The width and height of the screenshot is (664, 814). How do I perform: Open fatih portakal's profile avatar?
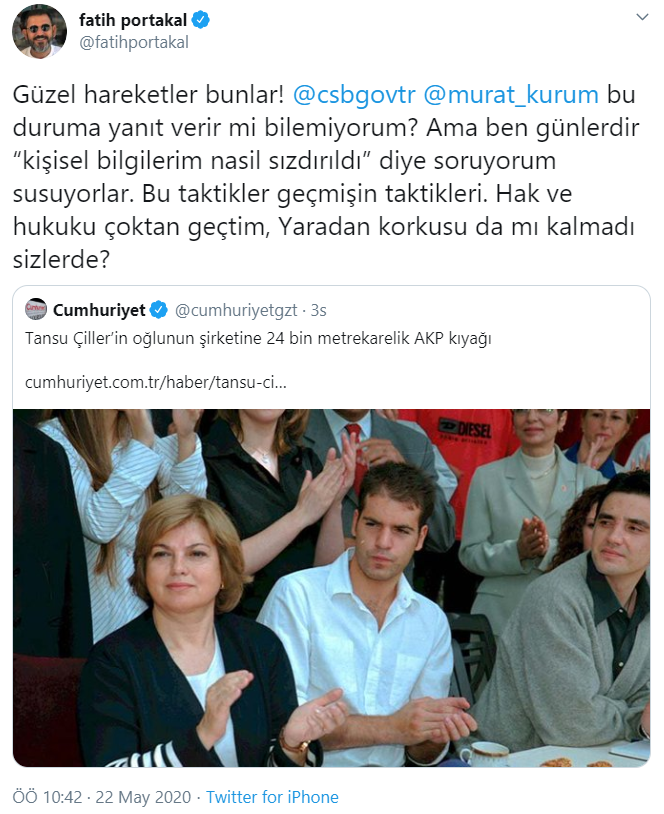(x=39, y=32)
